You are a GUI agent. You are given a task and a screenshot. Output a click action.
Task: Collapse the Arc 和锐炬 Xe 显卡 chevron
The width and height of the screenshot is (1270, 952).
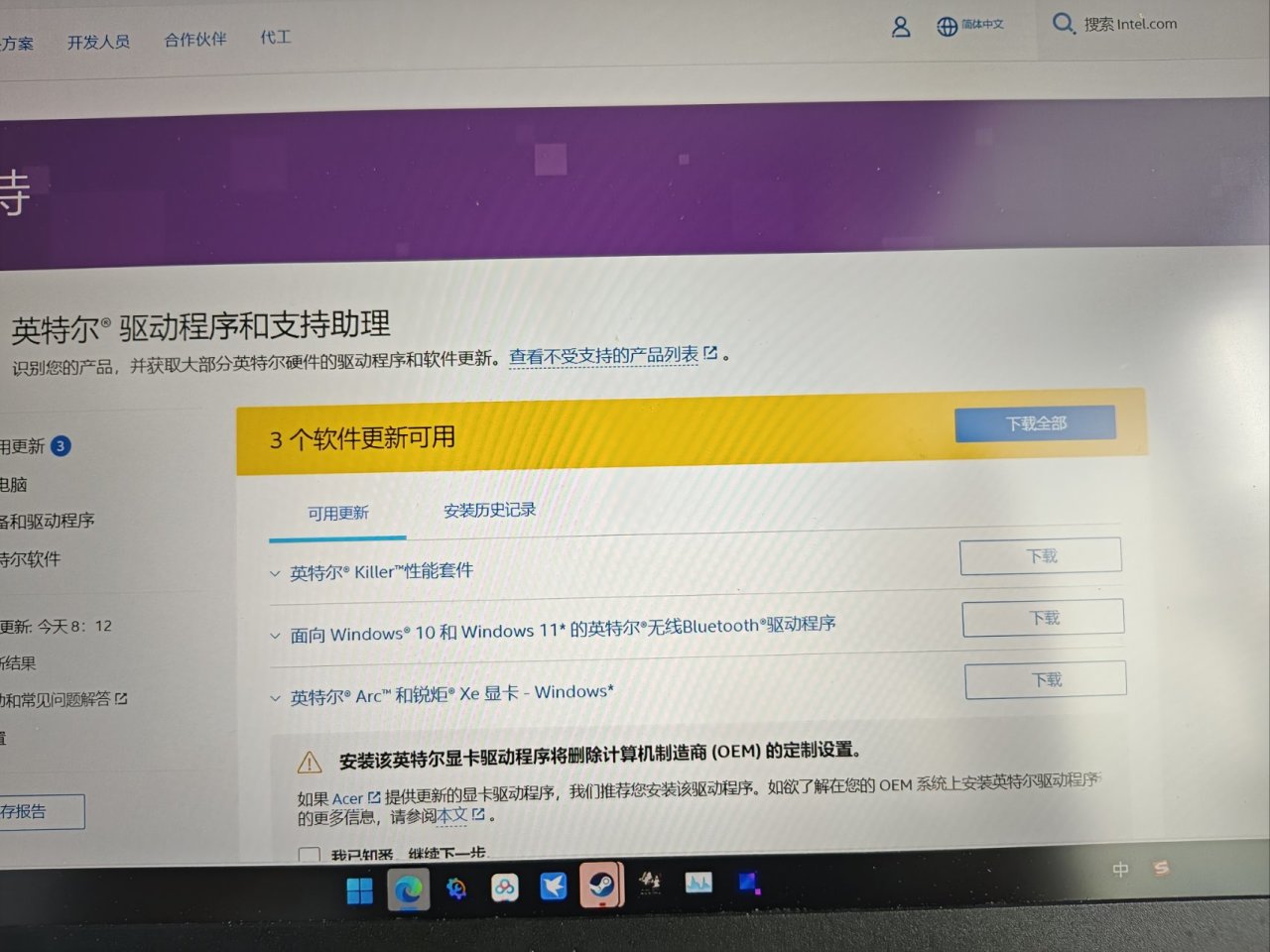coord(275,698)
